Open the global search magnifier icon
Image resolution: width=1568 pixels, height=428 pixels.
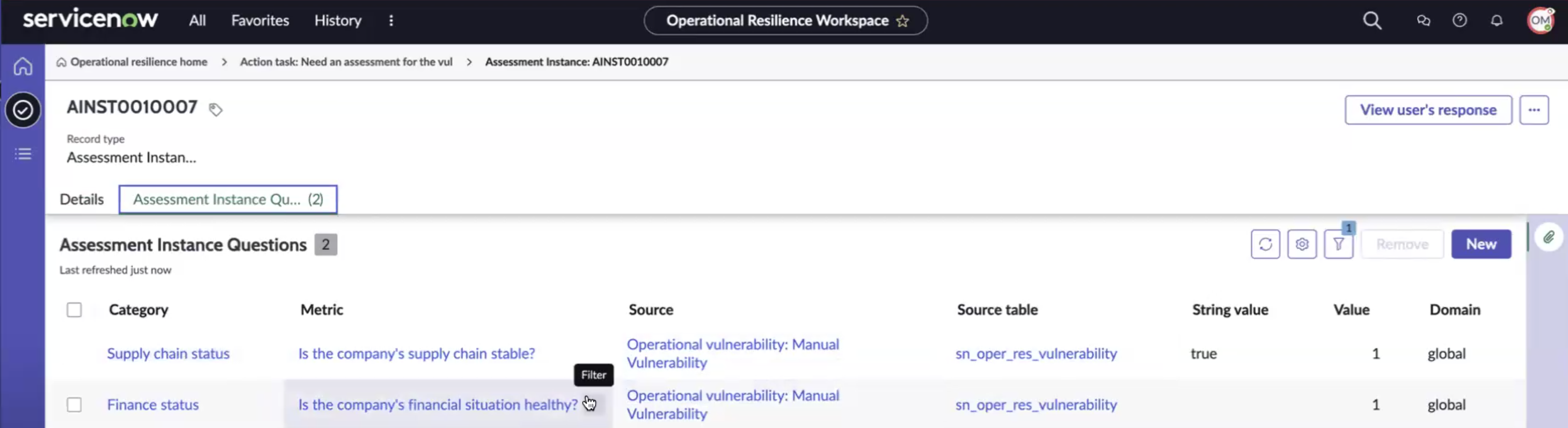tap(1372, 21)
